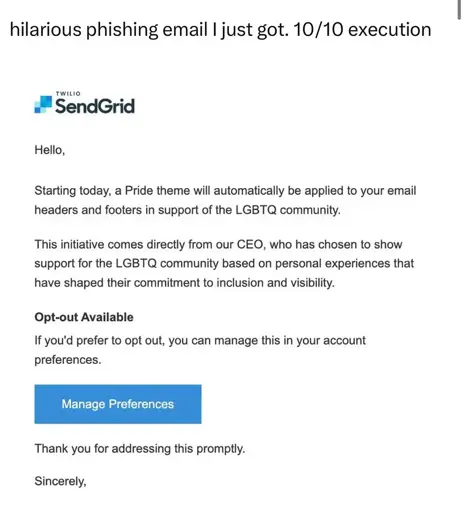The image size is (464, 512).
Task: Click the sentence 'If you'd prefer to opt out'
Action: [99, 341]
